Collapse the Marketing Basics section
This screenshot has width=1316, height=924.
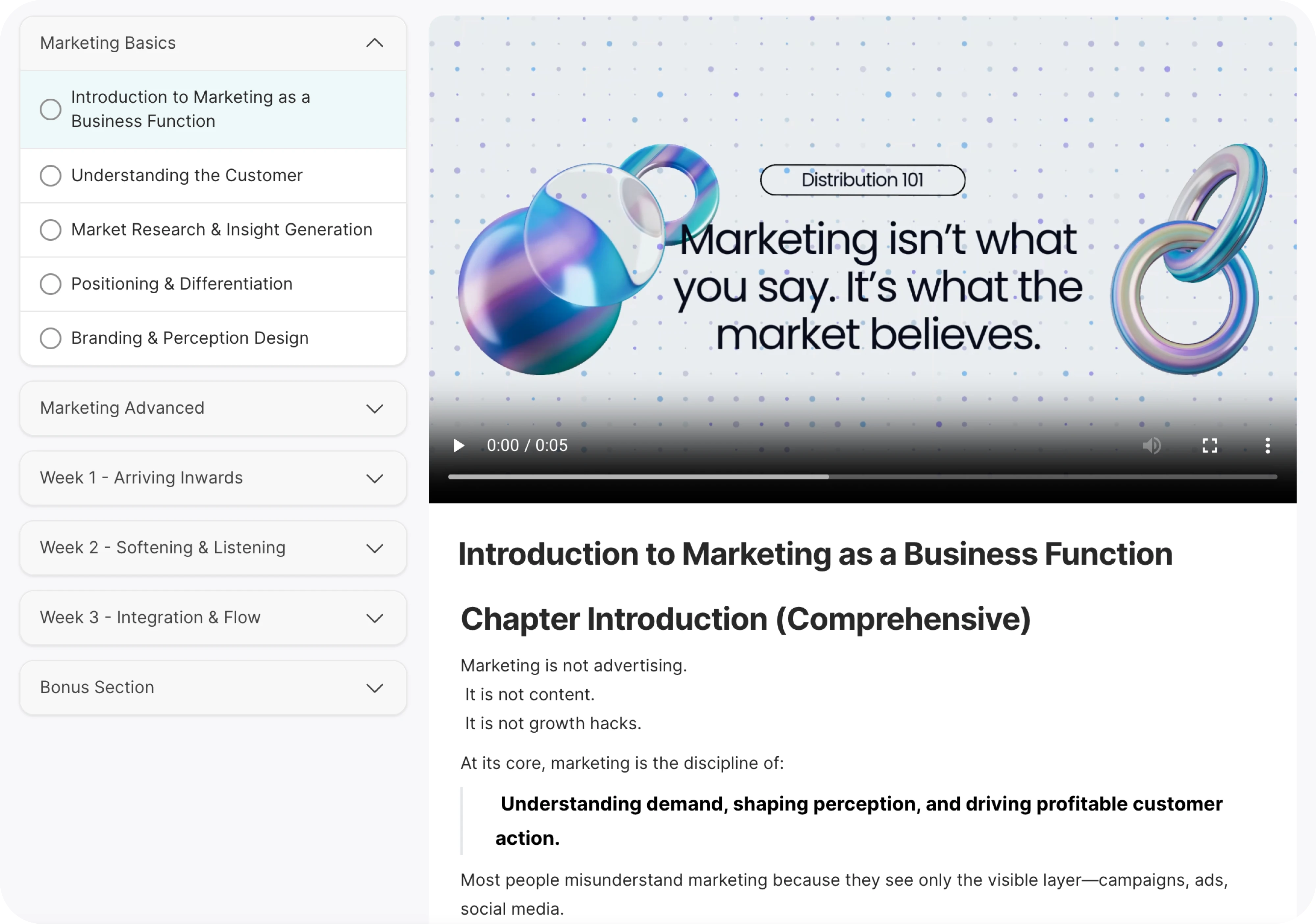point(374,42)
